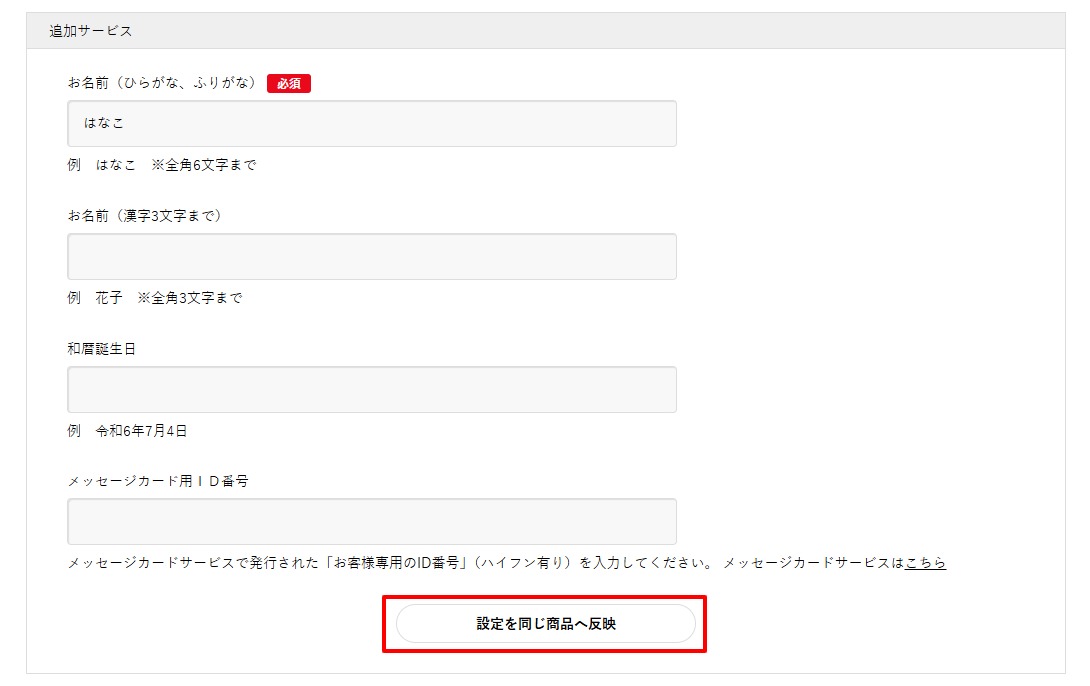Click the メッセージカードサービスは text before the link

pyautogui.click(x=813, y=563)
